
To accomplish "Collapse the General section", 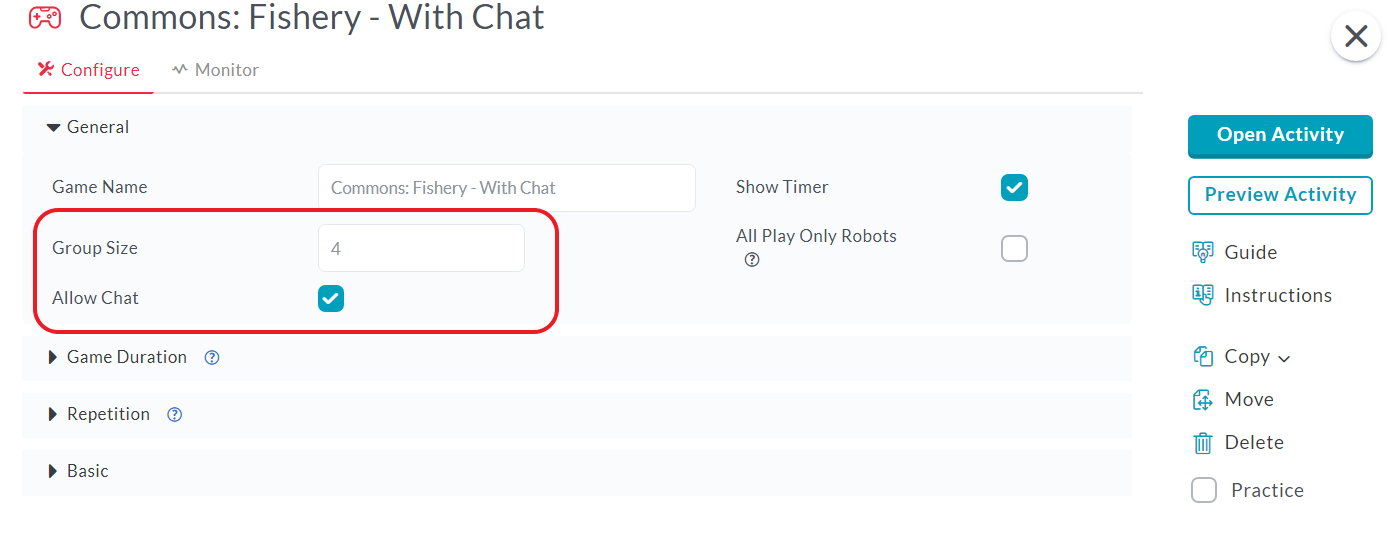I will [88, 127].
